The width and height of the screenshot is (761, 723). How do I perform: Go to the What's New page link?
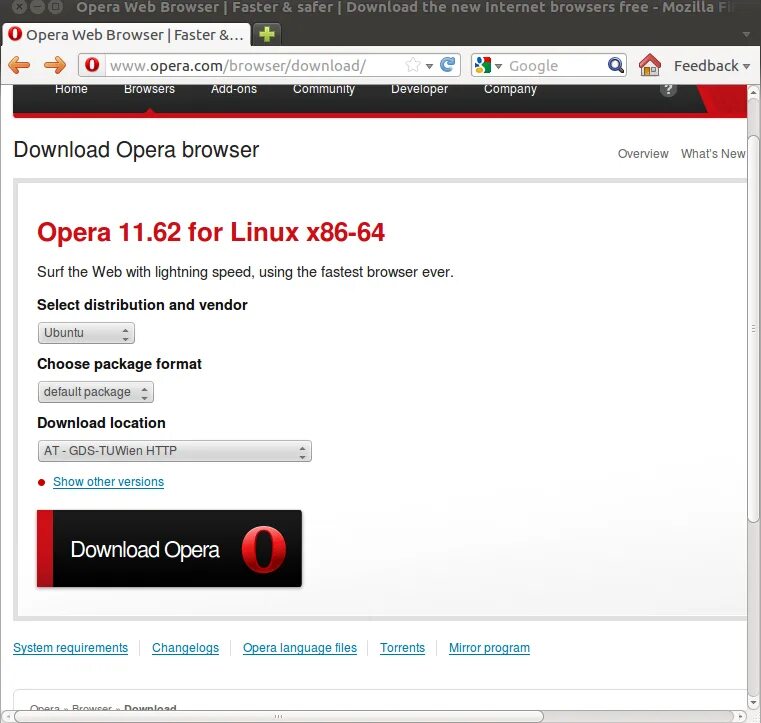713,154
